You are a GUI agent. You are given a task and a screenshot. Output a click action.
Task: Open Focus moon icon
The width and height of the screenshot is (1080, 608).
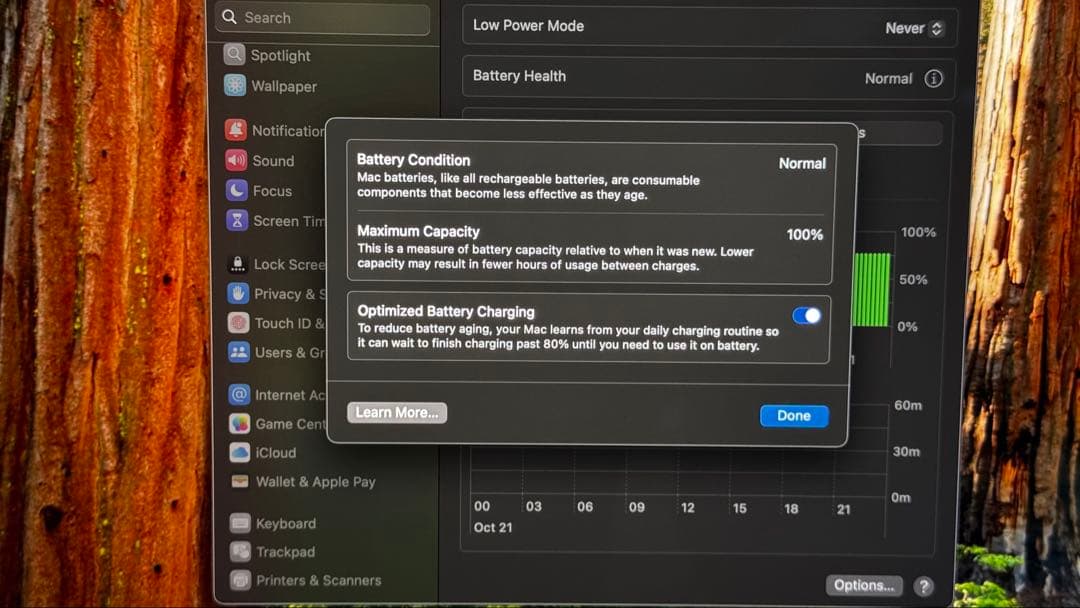point(236,190)
